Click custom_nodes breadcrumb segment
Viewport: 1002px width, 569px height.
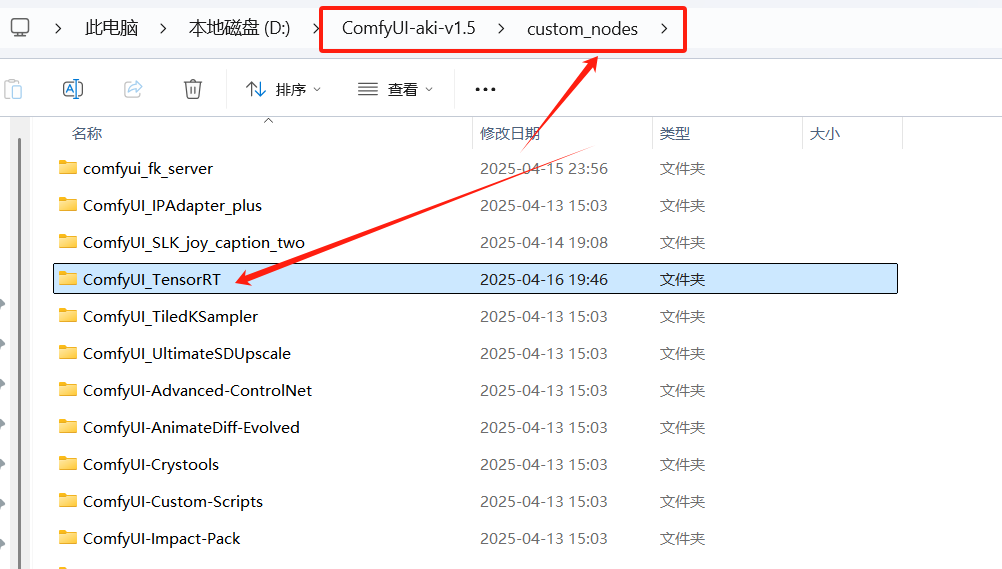click(x=582, y=29)
